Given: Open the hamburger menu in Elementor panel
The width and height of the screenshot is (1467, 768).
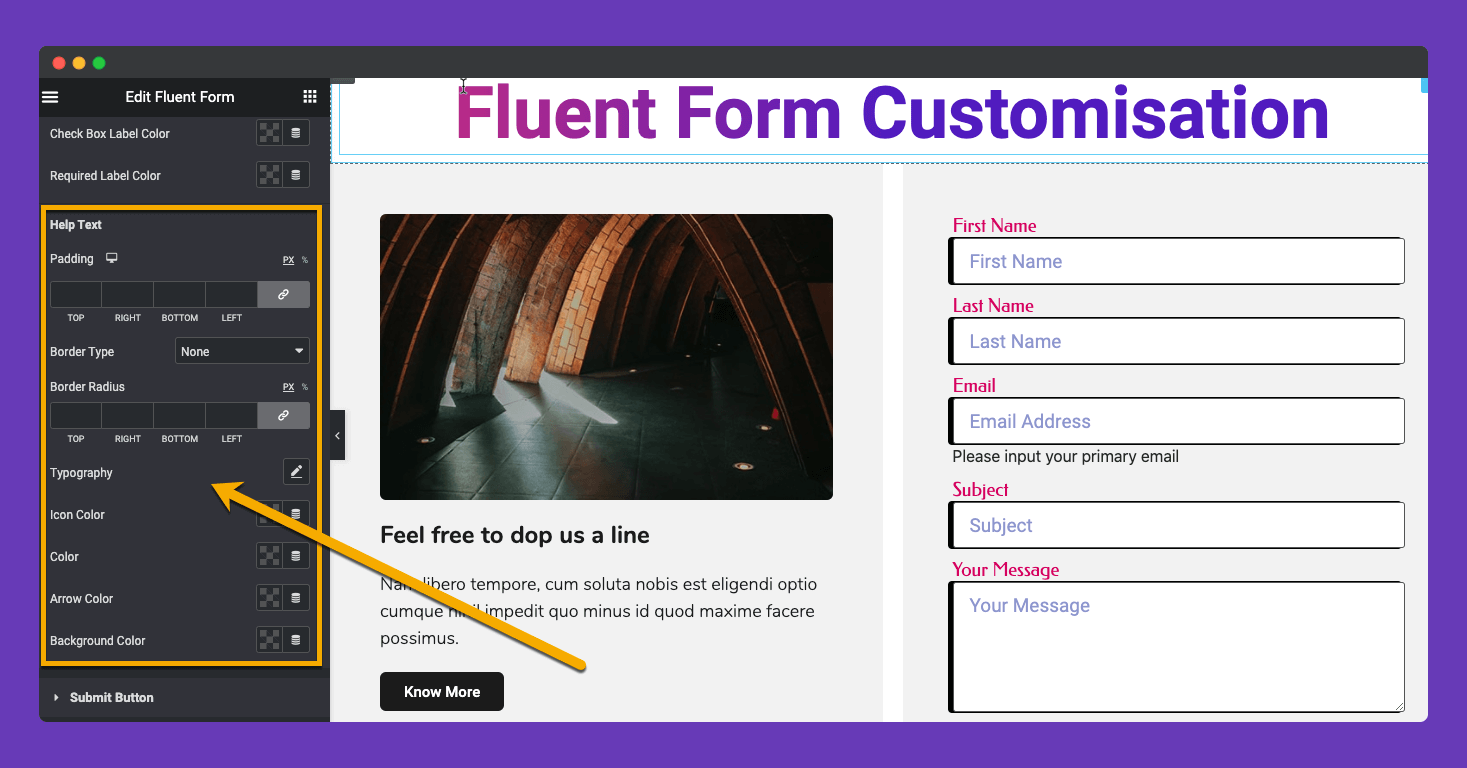Looking at the screenshot, I should (50, 97).
